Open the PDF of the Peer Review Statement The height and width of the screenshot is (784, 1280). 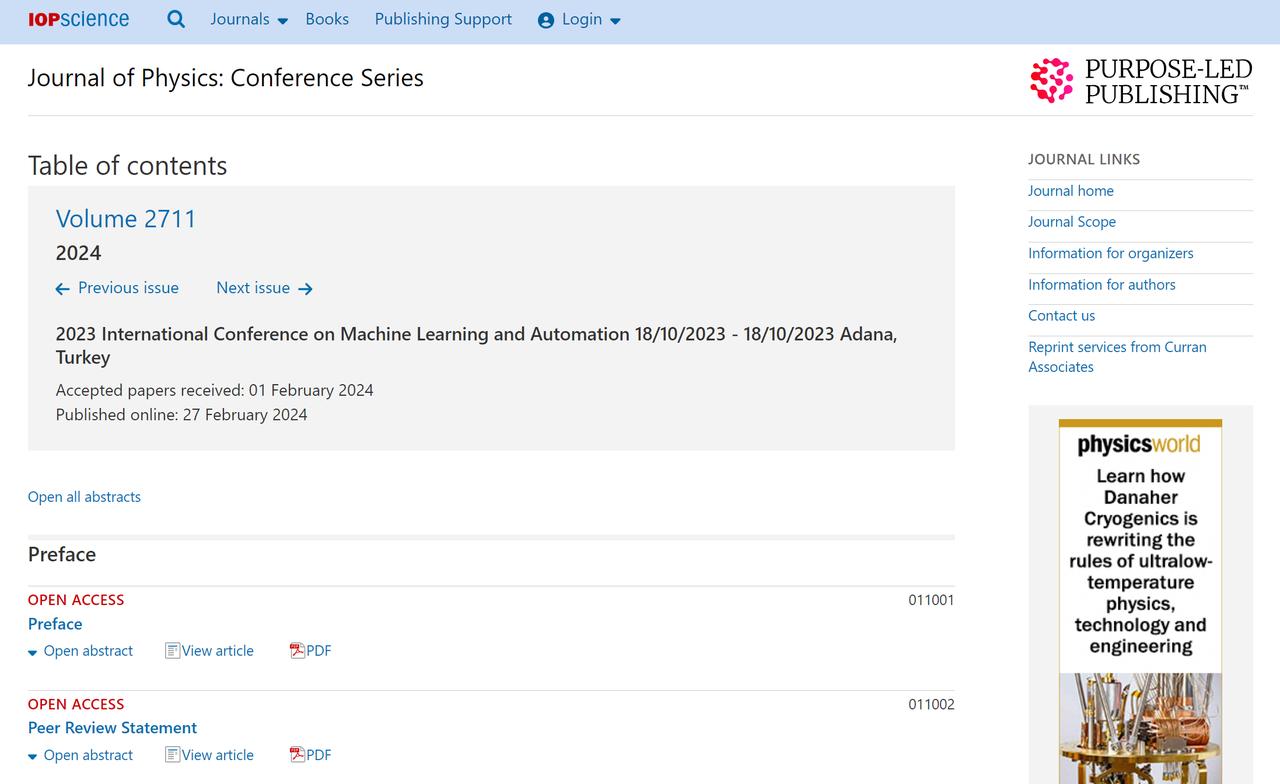(x=310, y=754)
